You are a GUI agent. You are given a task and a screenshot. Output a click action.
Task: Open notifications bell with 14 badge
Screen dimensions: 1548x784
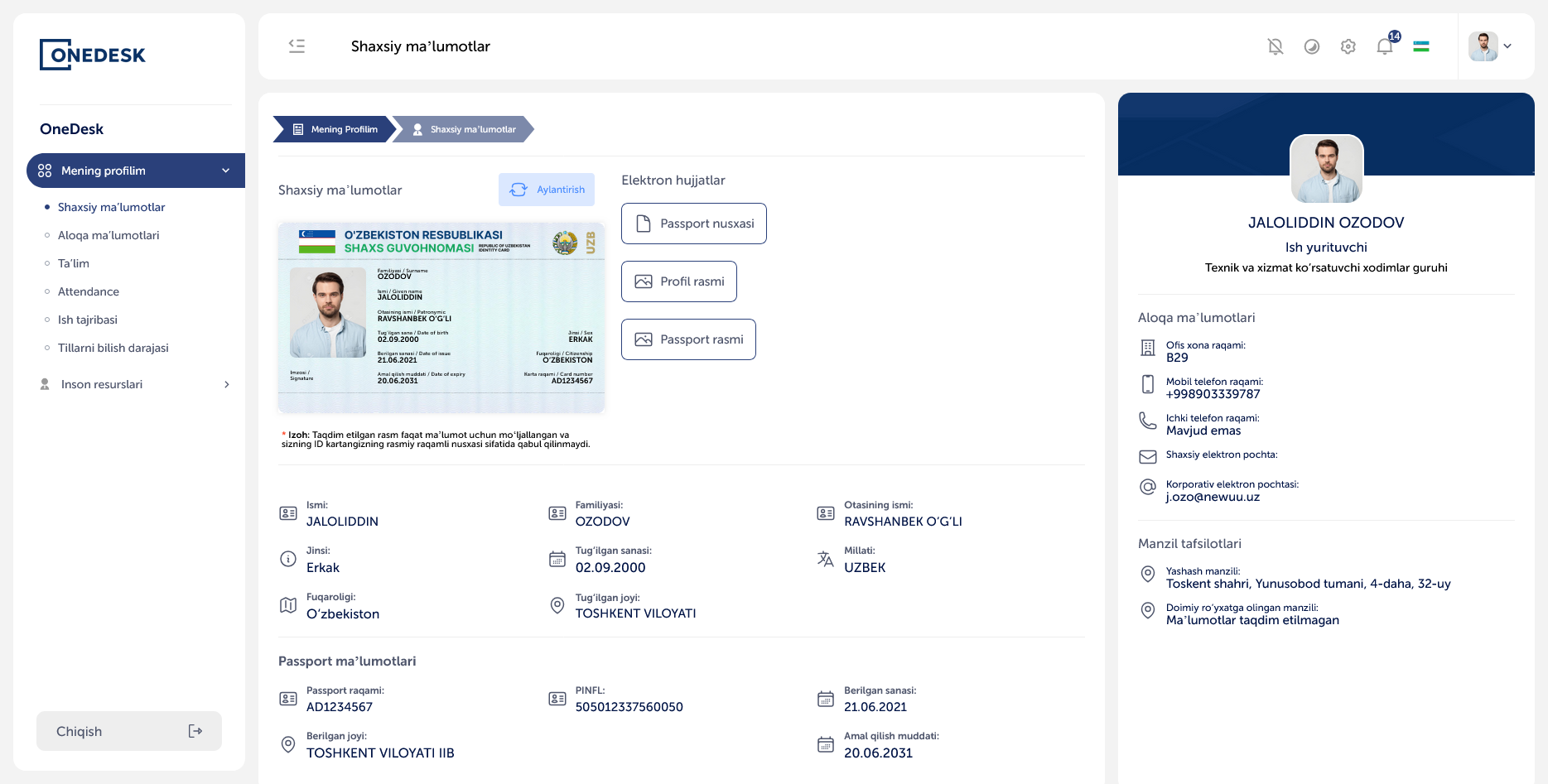click(x=1385, y=46)
